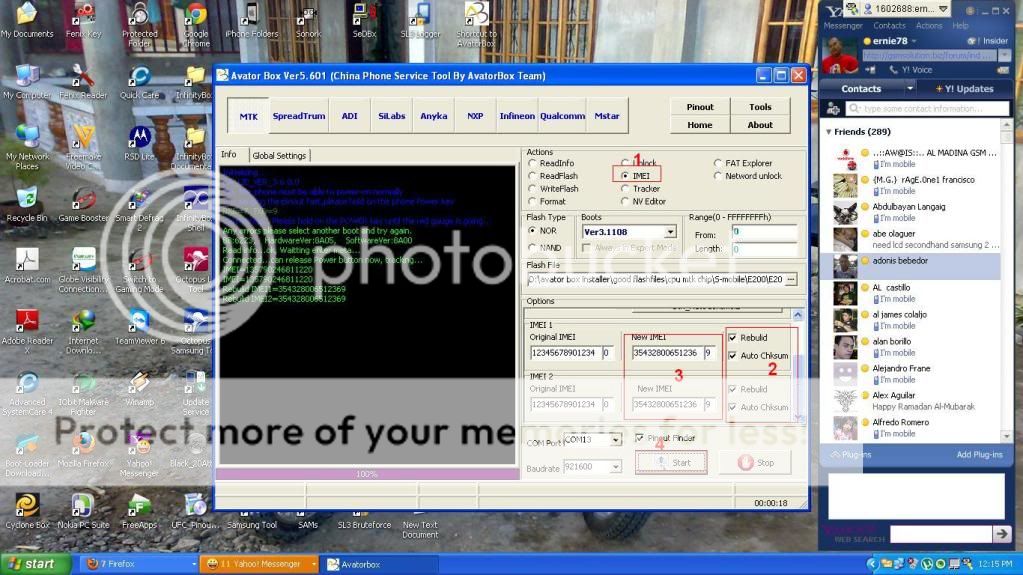The height and width of the screenshot is (575, 1023).
Task: Open the My Computer desktop icon
Action: coord(26,77)
